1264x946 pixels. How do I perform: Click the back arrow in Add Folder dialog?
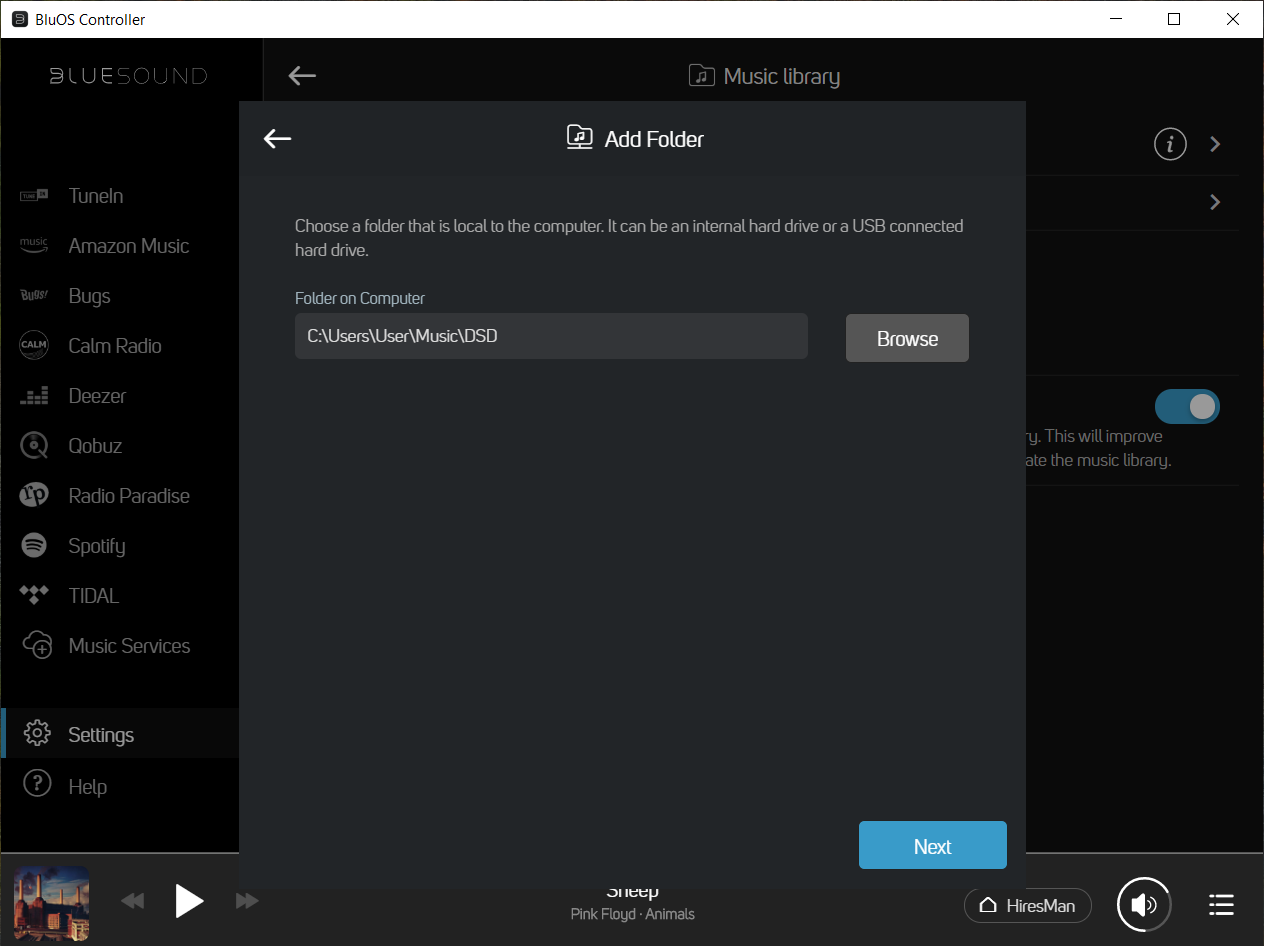(277, 139)
